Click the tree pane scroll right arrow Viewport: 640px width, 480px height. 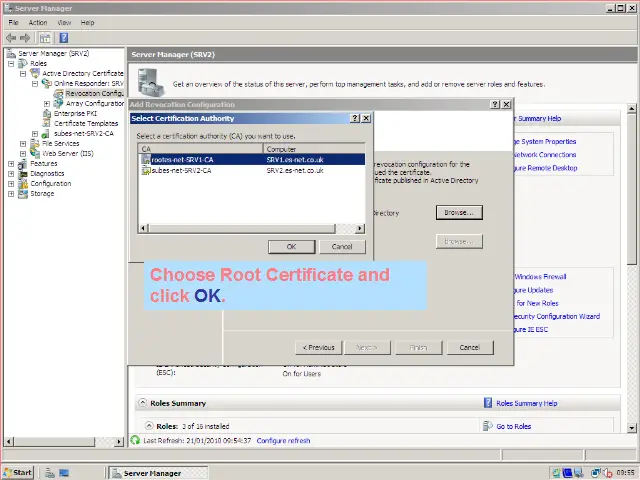(119, 441)
